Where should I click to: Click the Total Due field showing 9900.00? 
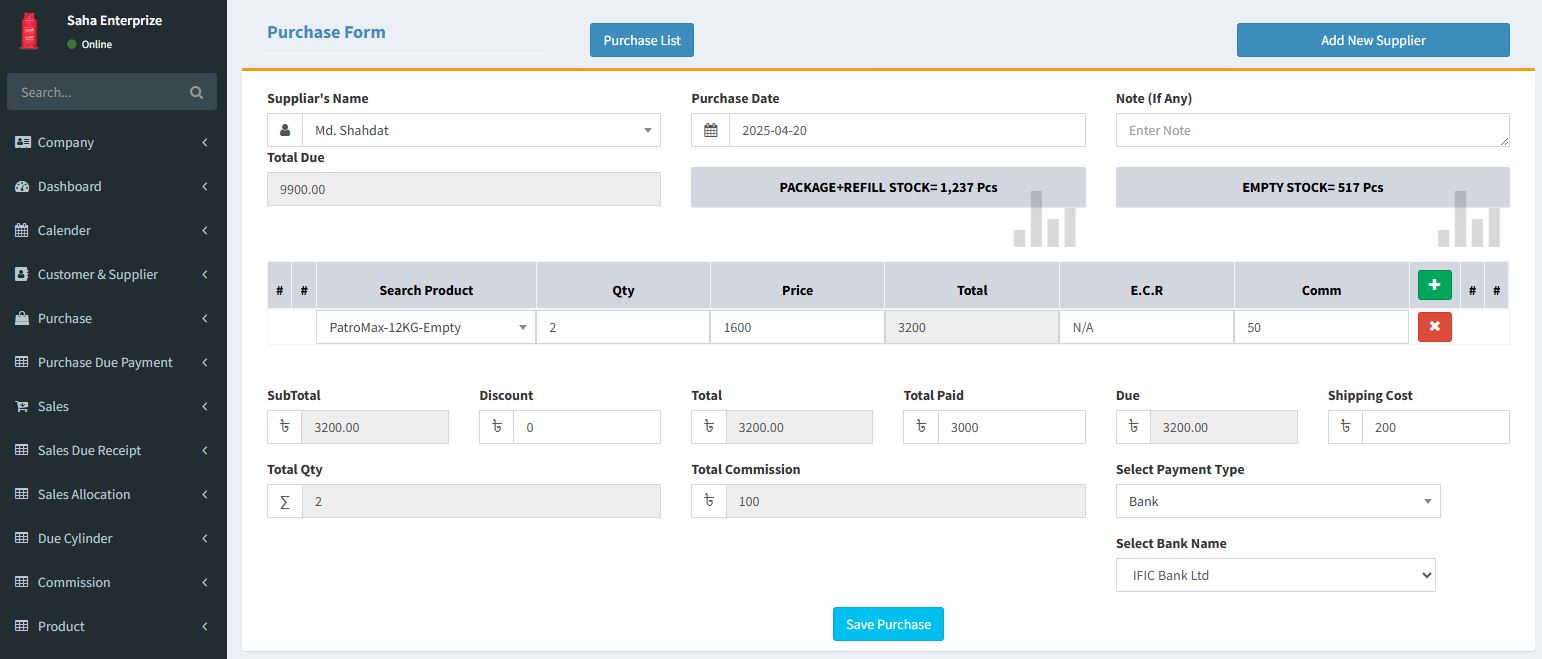(464, 189)
